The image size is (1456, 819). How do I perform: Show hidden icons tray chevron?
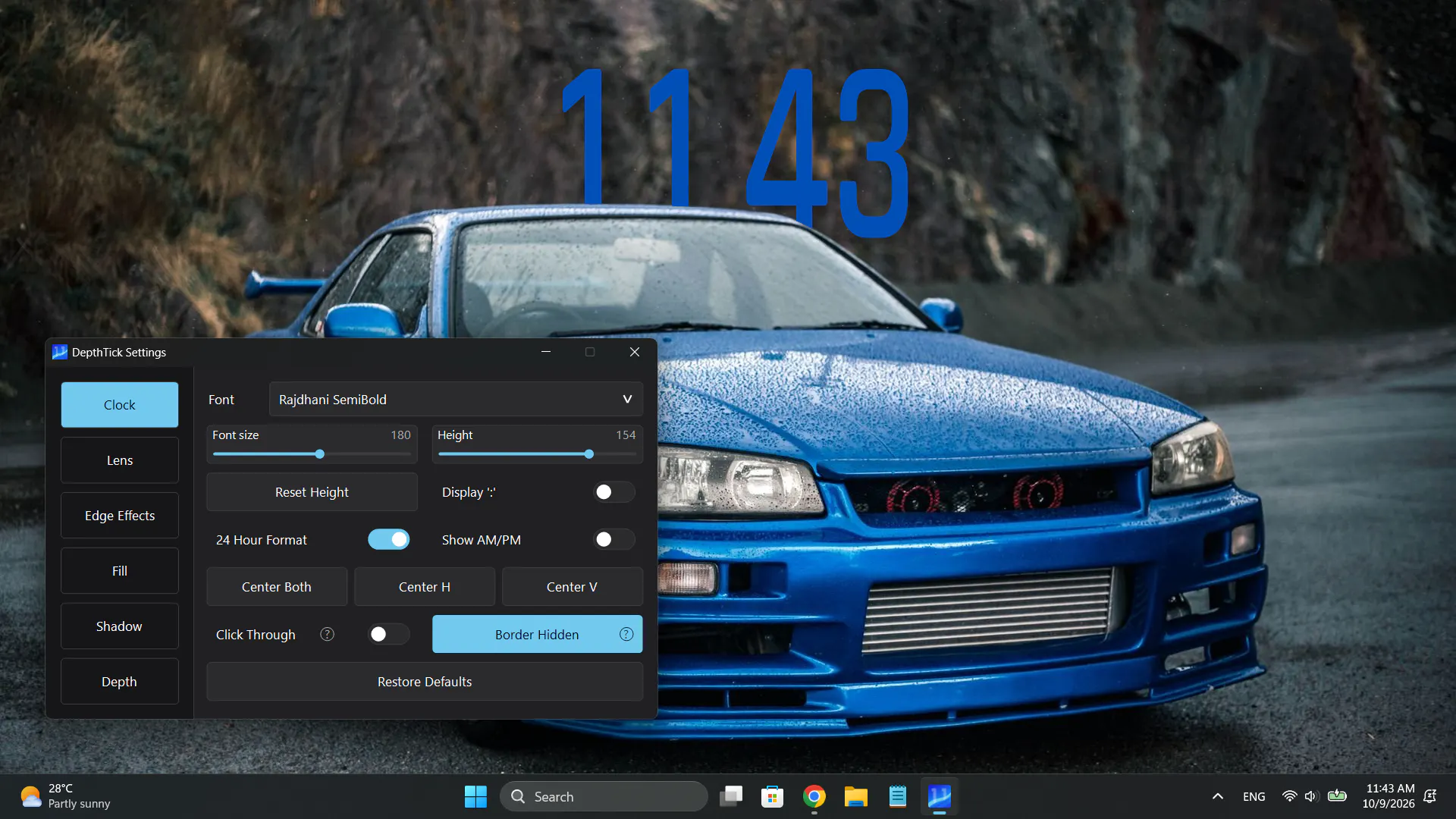point(1218,796)
